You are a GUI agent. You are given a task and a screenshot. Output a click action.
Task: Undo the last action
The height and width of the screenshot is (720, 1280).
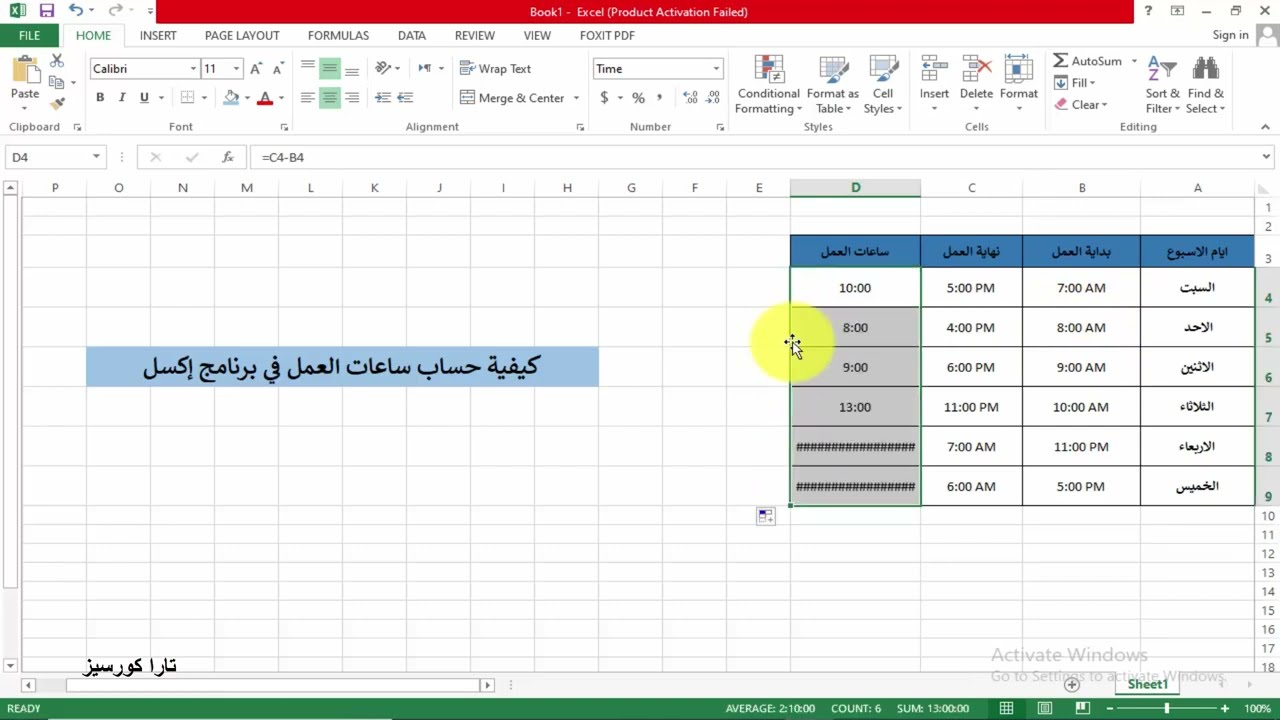(x=77, y=11)
